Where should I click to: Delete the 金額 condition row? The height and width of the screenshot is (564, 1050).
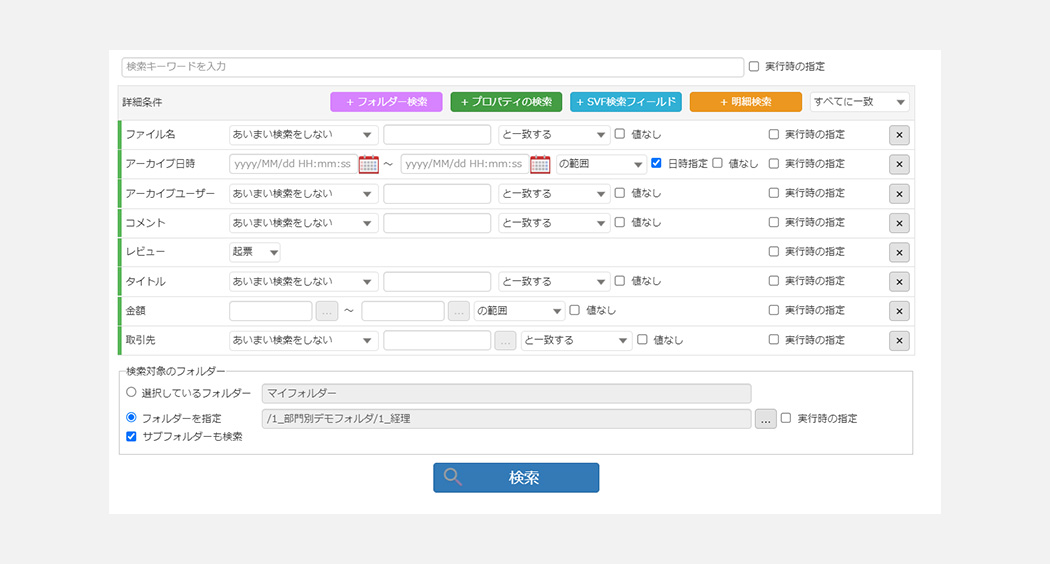[899, 311]
